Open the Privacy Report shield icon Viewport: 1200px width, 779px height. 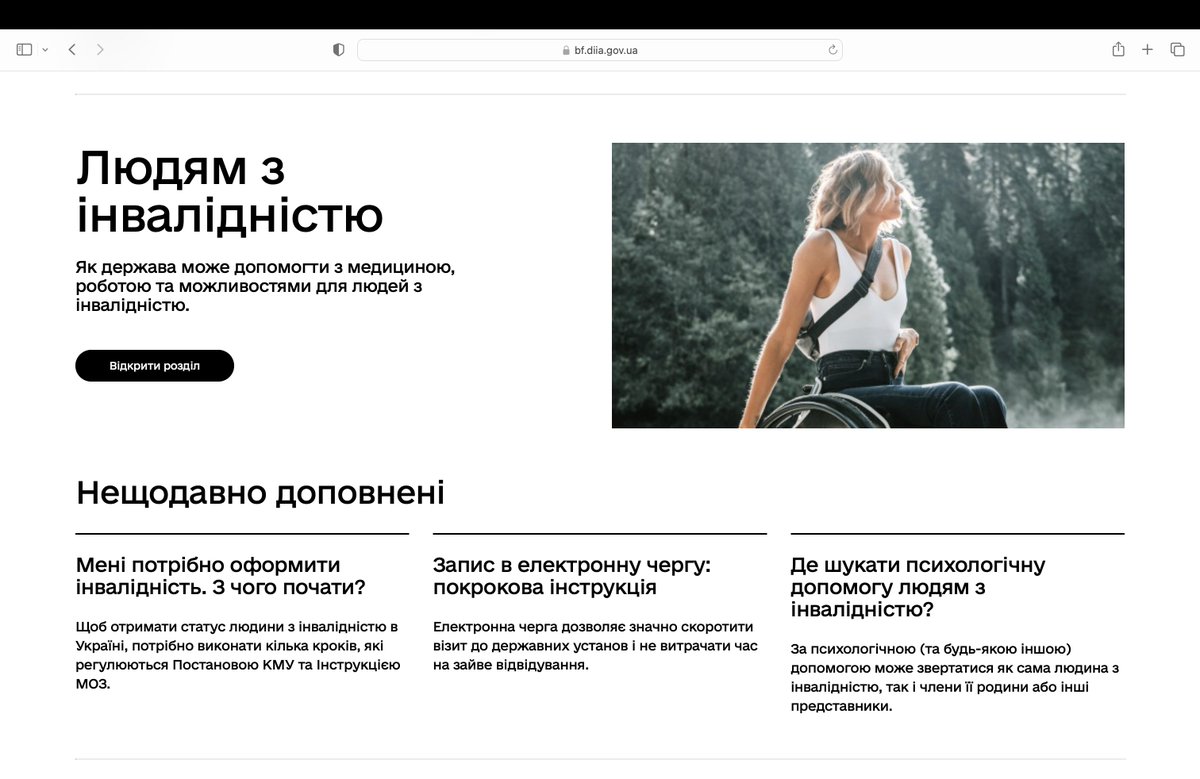pos(338,48)
